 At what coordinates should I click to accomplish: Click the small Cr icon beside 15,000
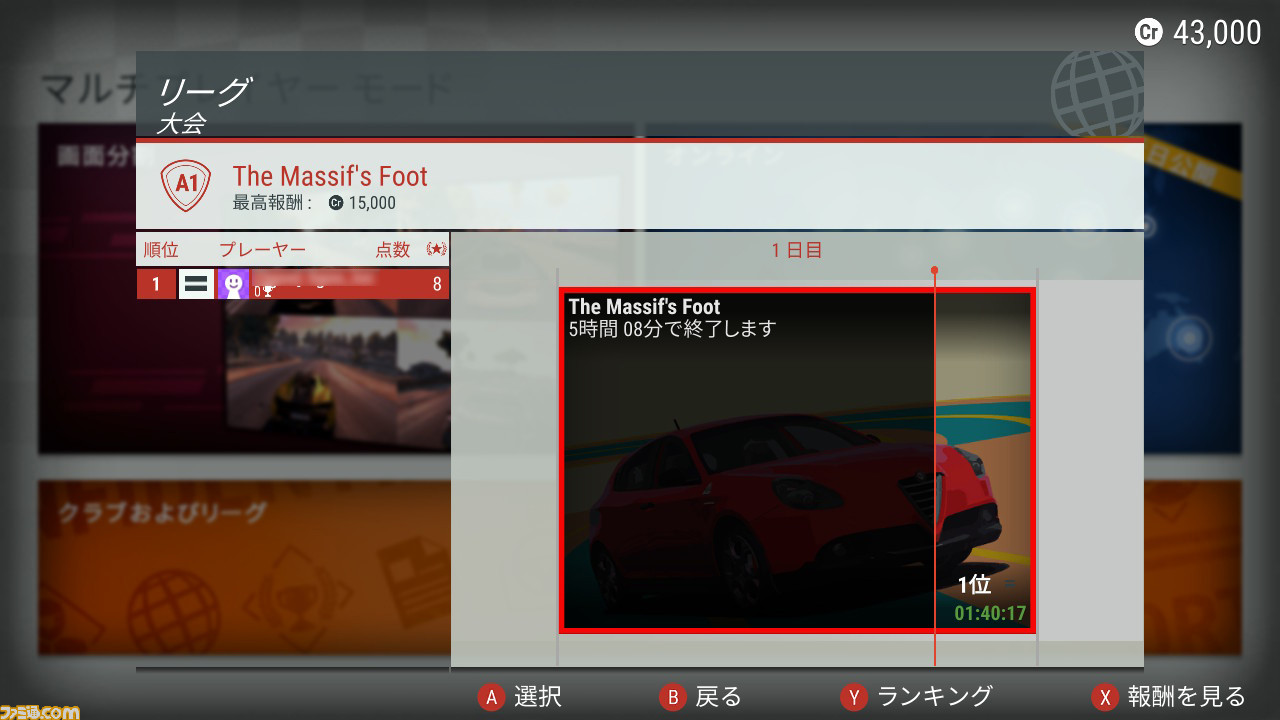(336, 203)
